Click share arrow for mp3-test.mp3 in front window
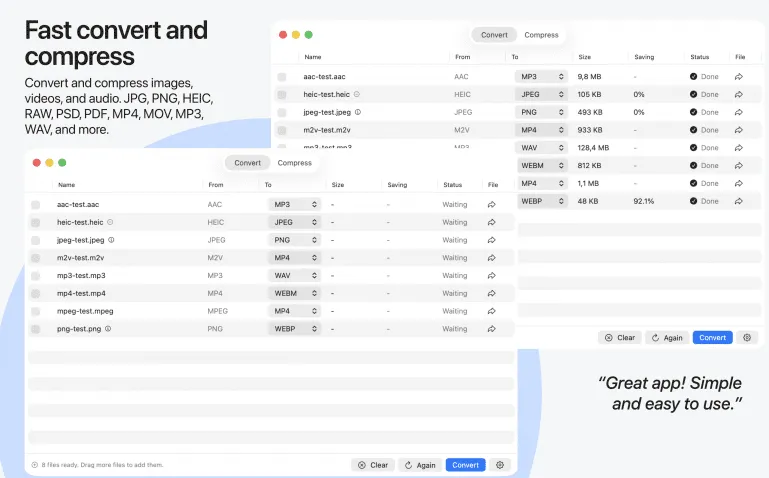Image resolution: width=769 pixels, height=478 pixels. [491, 276]
